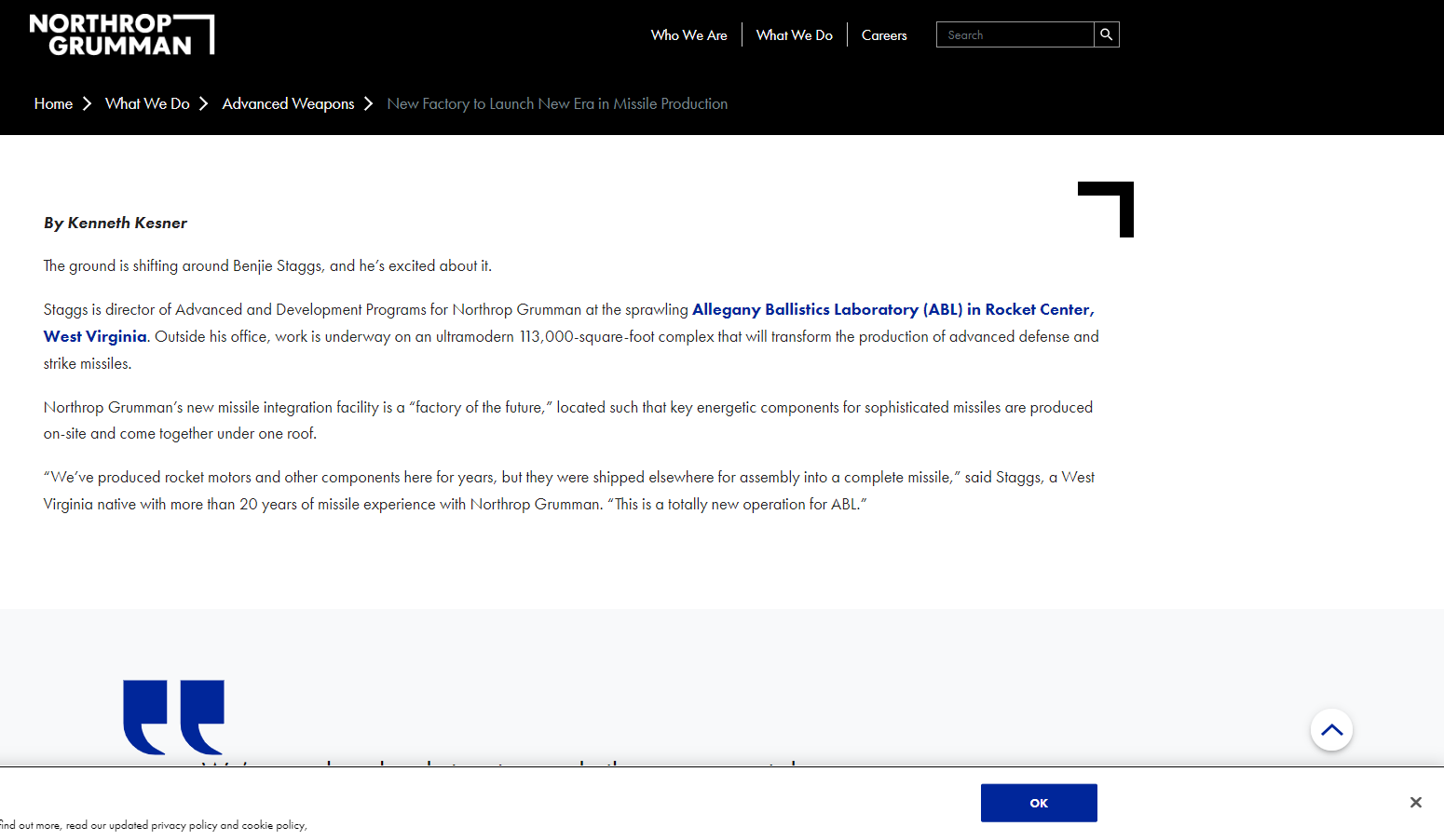Image resolution: width=1444 pixels, height=840 pixels.
Task: Open the updated privacy policy link
Action: (x=184, y=825)
